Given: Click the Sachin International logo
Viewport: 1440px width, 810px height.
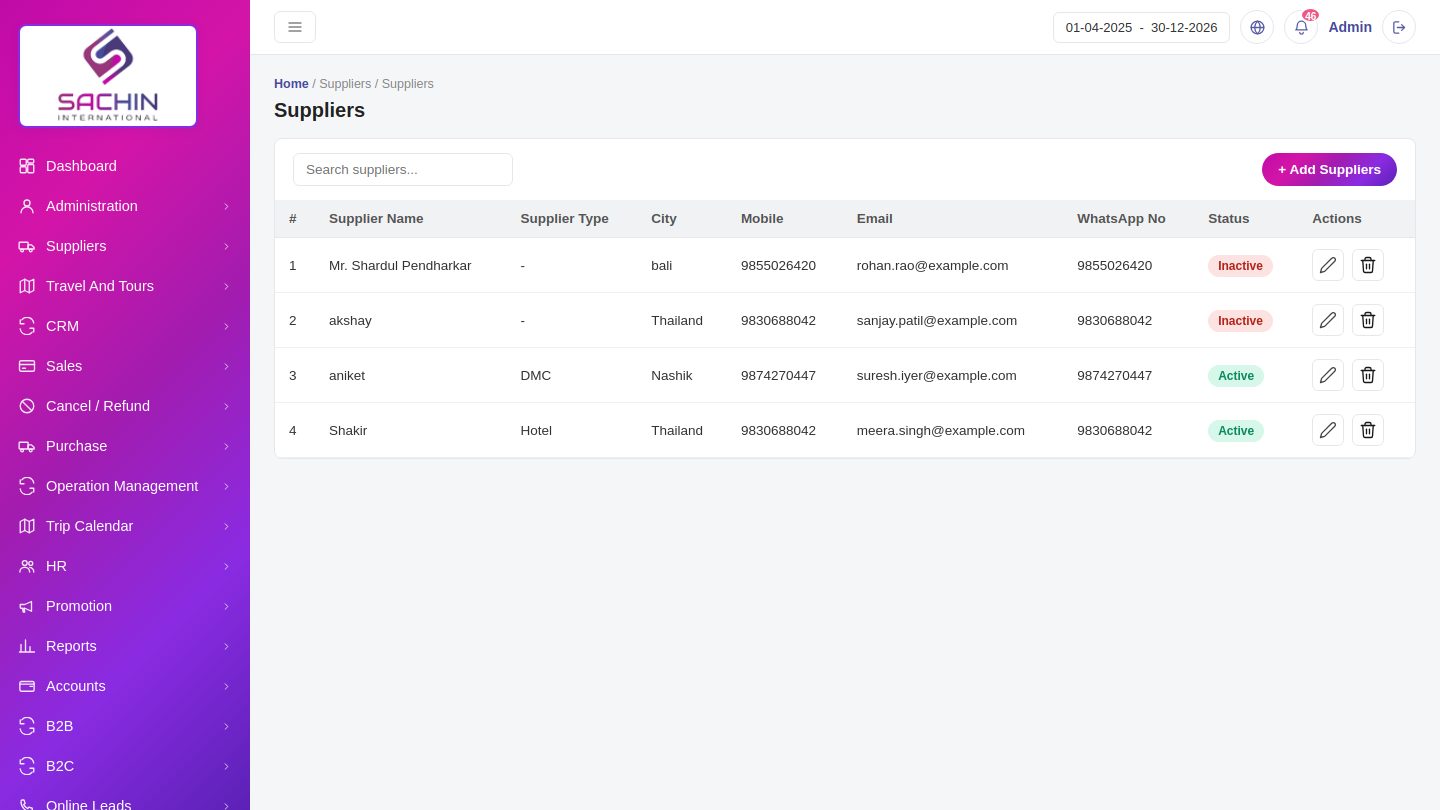Looking at the screenshot, I should tap(108, 76).
